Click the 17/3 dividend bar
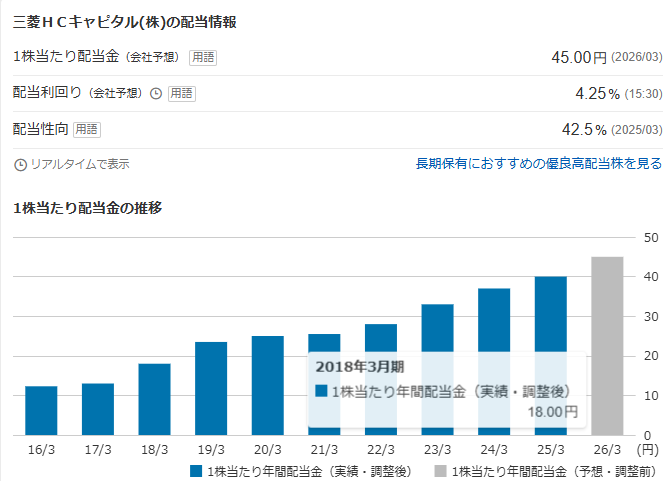Image resolution: width=669 pixels, height=481 pixels. (98, 409)
